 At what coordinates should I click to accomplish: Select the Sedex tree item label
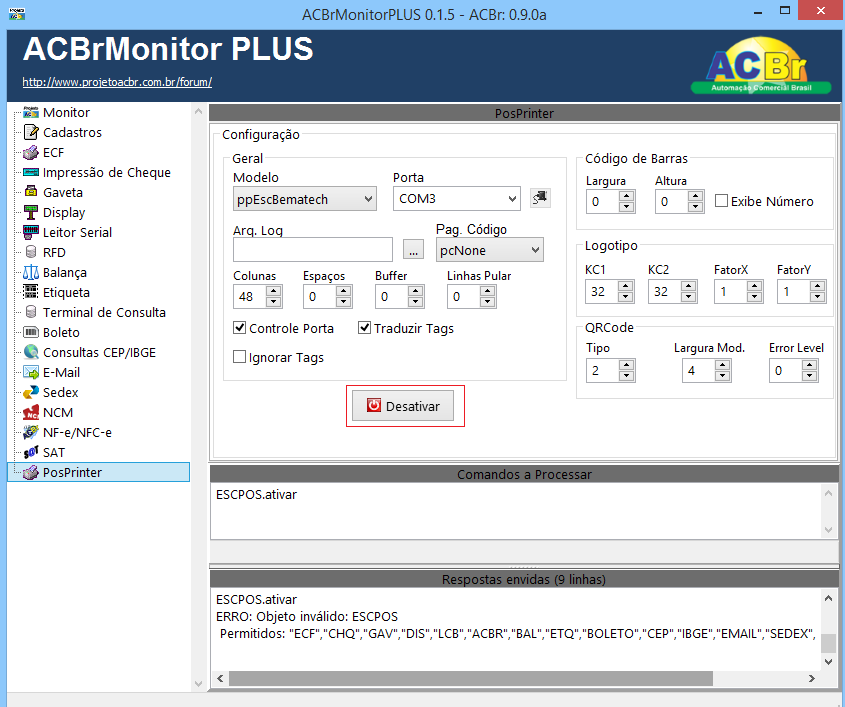point(60,392)
